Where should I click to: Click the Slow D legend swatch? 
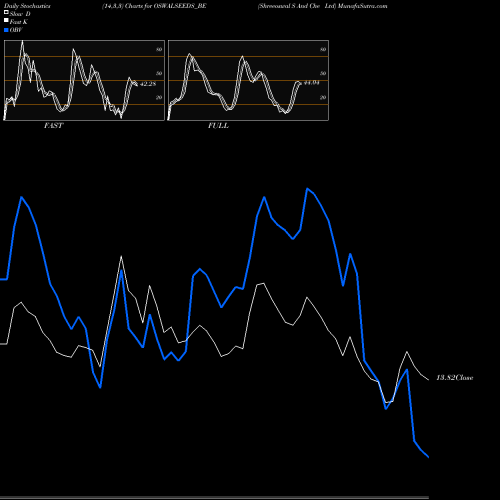click(x=6, y=12)
